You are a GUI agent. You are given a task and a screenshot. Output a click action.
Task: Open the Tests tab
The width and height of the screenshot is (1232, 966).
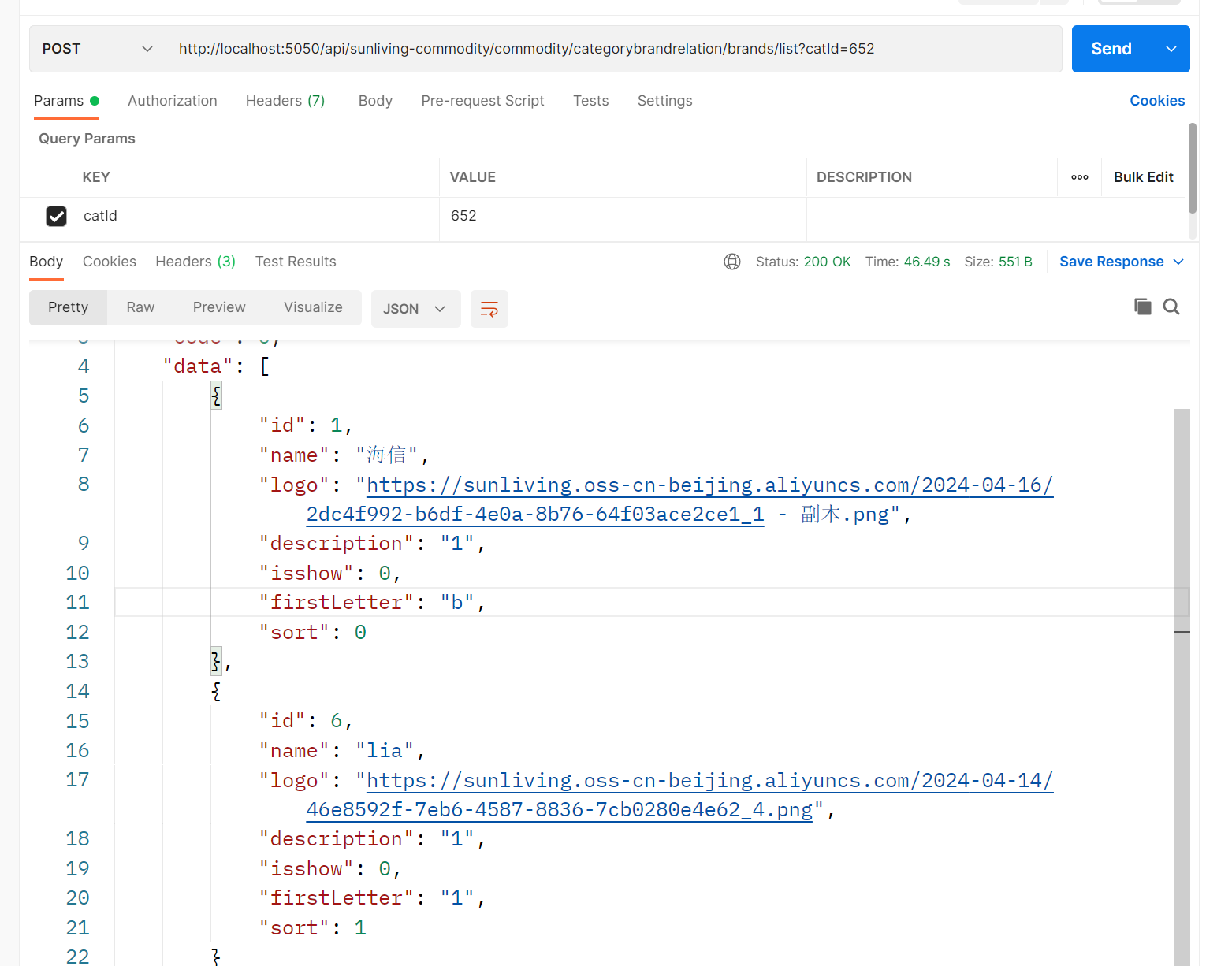point(590,101)
